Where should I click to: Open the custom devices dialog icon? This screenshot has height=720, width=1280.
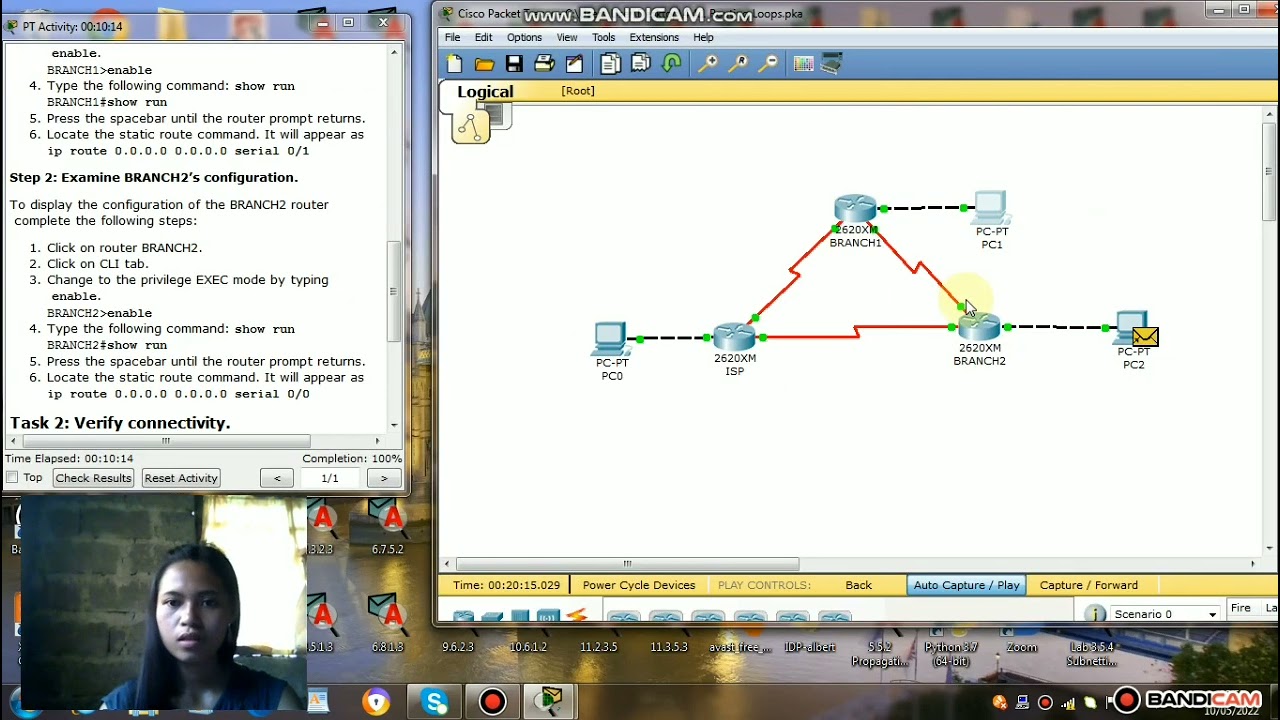[832, 64]
